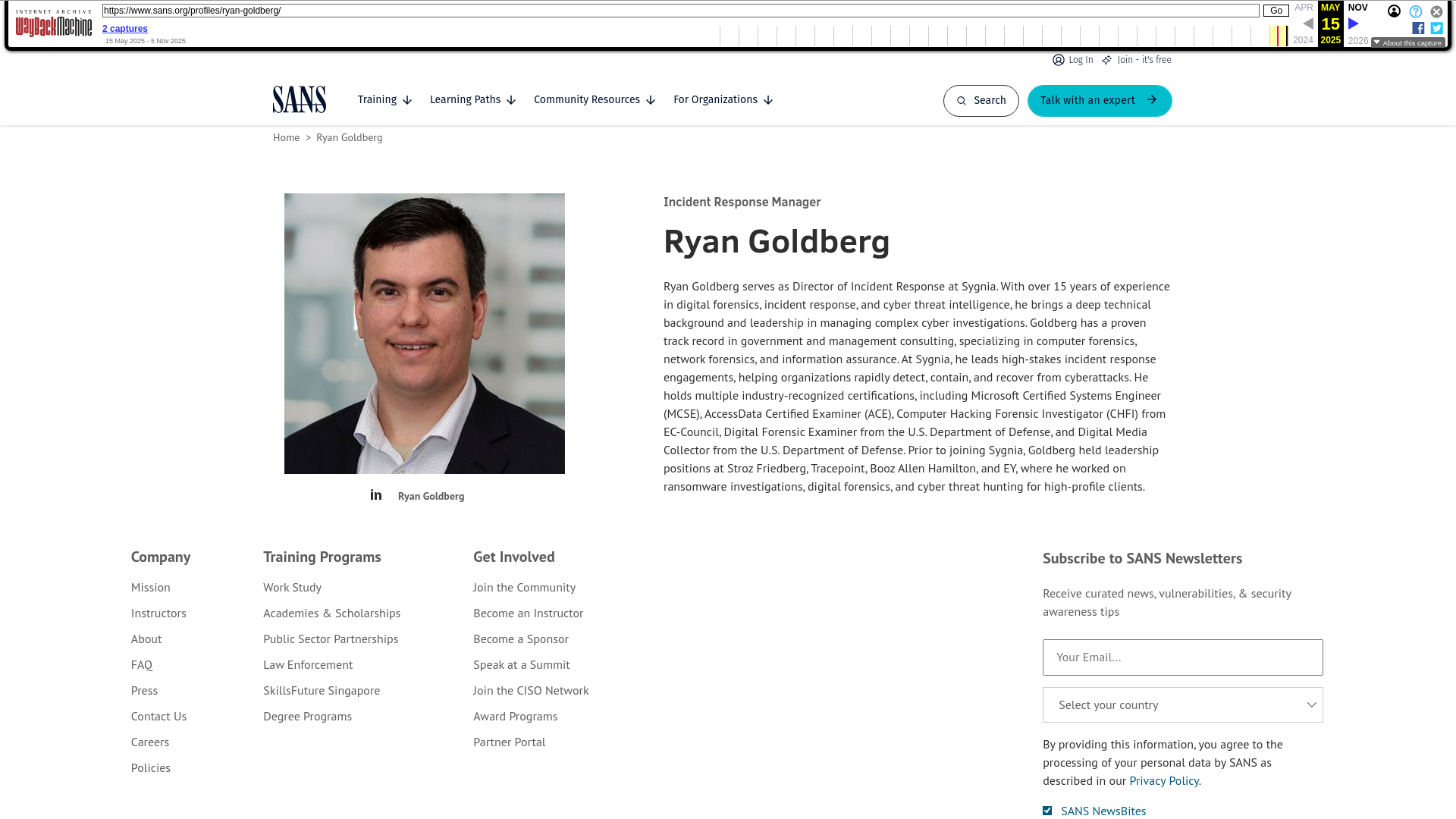Click the SANS logo
This screenshot has height=819, width=1456.
pos(299,99)
